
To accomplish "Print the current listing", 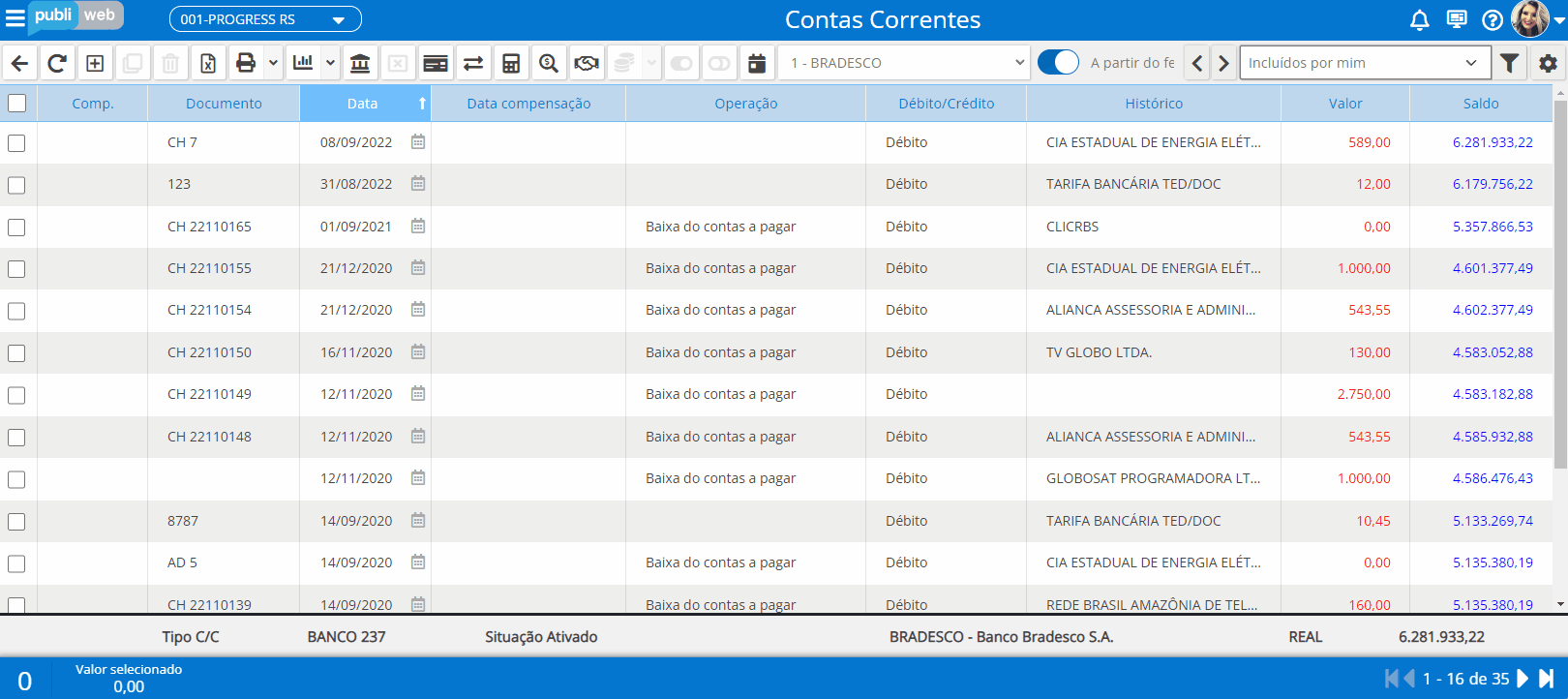I will [x=246, y=63].
